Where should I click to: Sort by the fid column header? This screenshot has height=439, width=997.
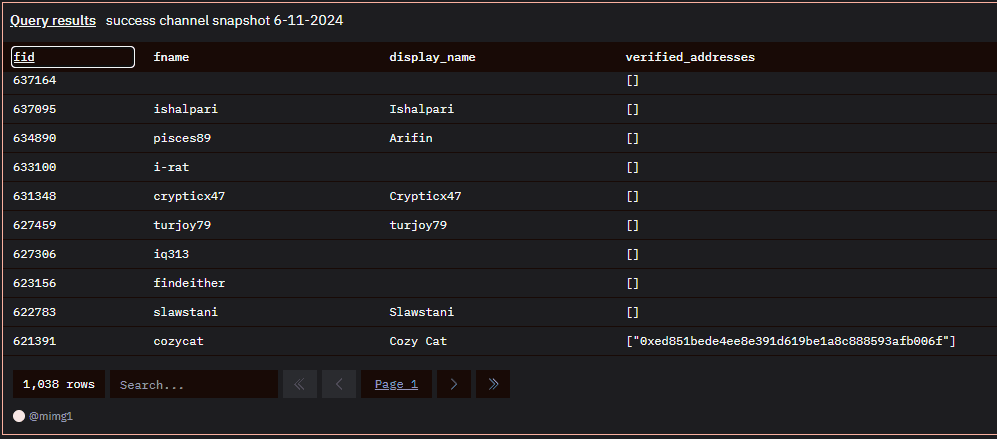tap(73, 57)
